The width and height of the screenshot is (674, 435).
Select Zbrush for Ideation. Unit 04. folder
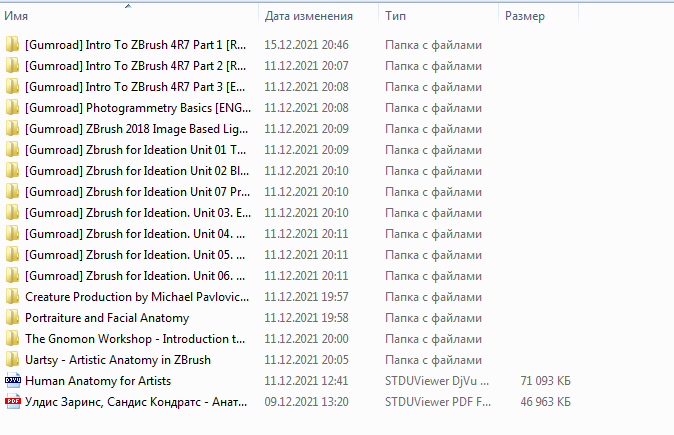135,233
